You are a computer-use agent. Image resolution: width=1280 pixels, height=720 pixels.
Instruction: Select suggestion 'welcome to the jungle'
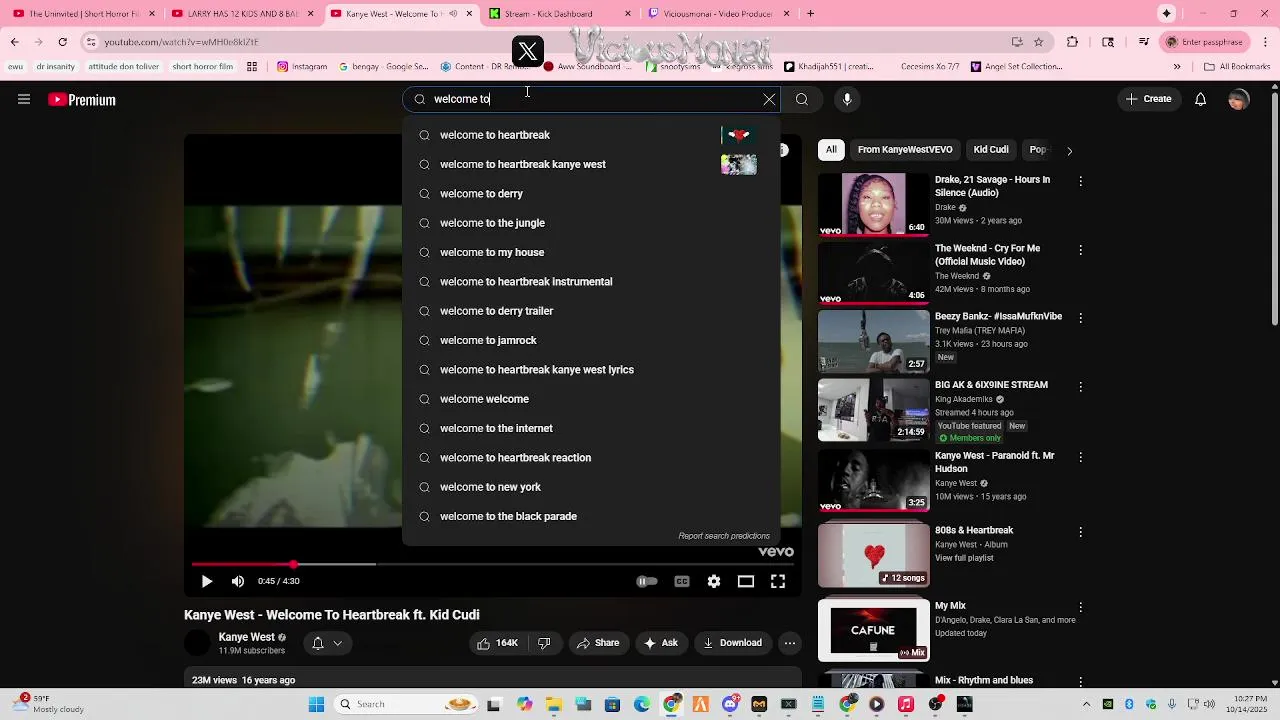coord(591,223)
